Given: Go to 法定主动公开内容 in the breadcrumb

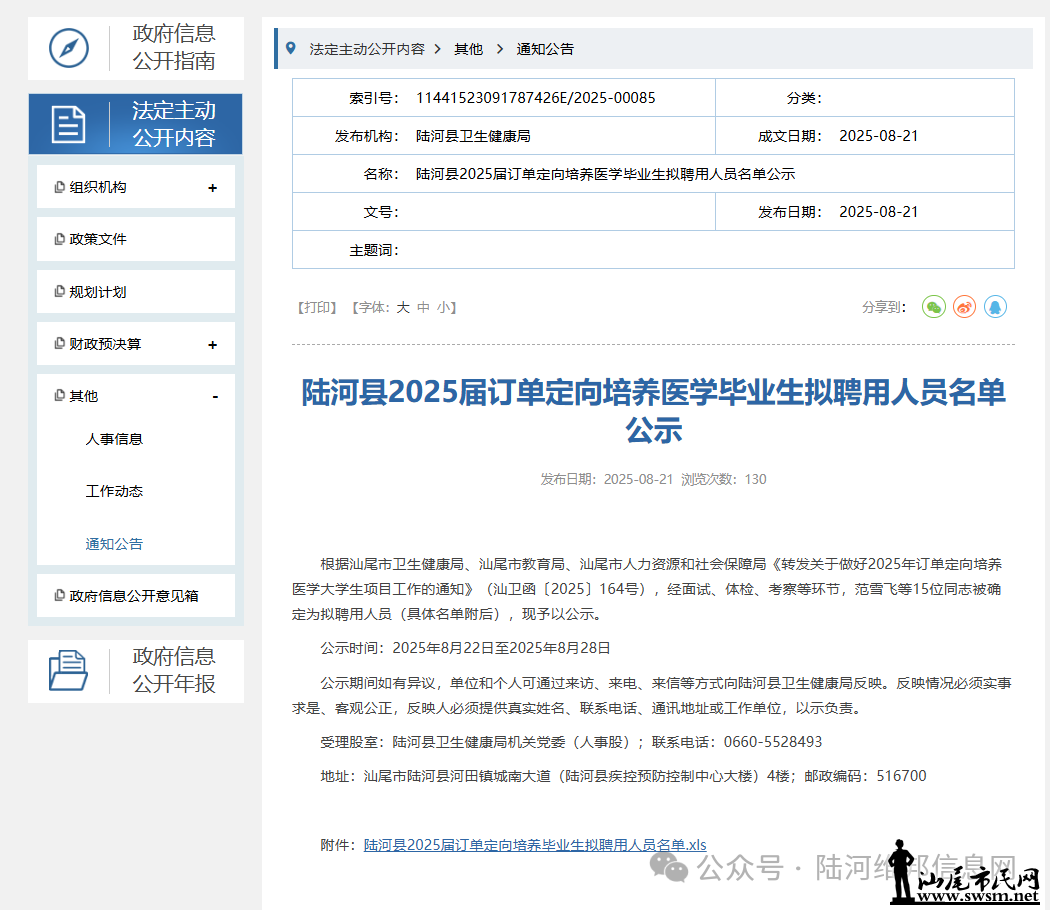Looking at the screenshot, I should [x=367, y=49].
